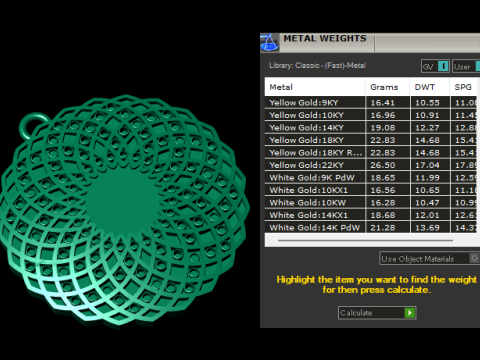Click the horizontal scrollbar under the table
Viewport: 480px width, 360px height.
tap(365, 240)
